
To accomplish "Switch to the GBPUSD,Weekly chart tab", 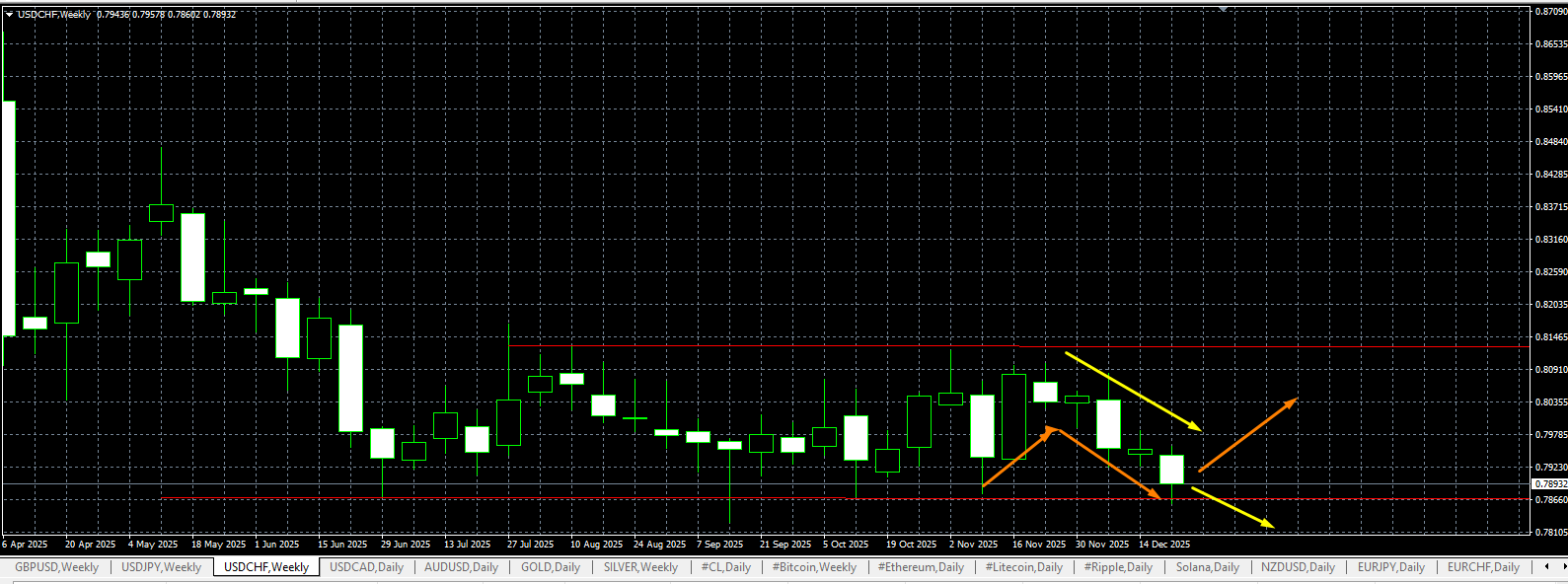I will click(56, 567).
